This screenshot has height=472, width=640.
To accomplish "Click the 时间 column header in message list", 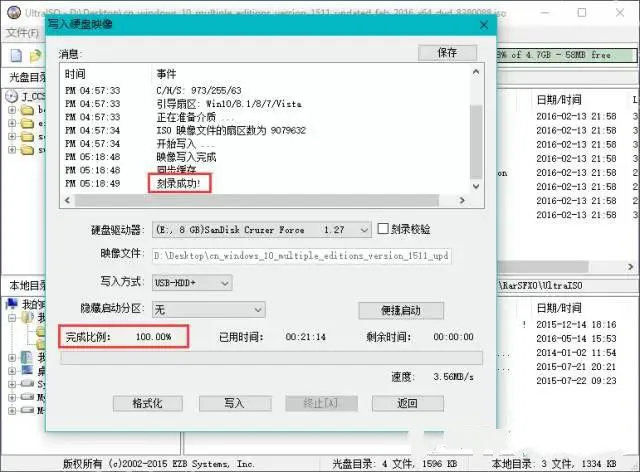I will (x=75, y=74).
